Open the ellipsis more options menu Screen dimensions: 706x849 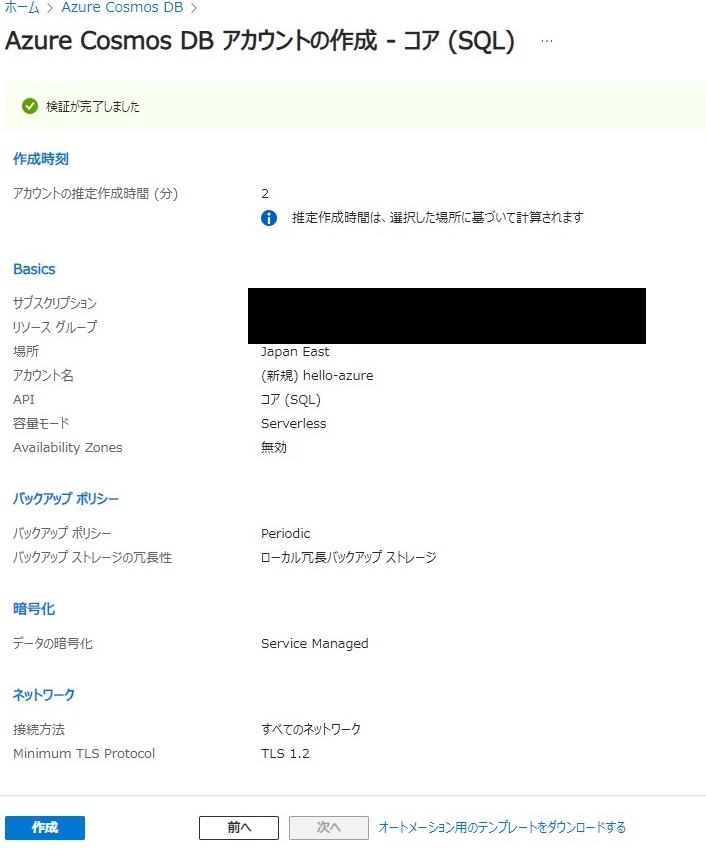click(x=547, y=41)
